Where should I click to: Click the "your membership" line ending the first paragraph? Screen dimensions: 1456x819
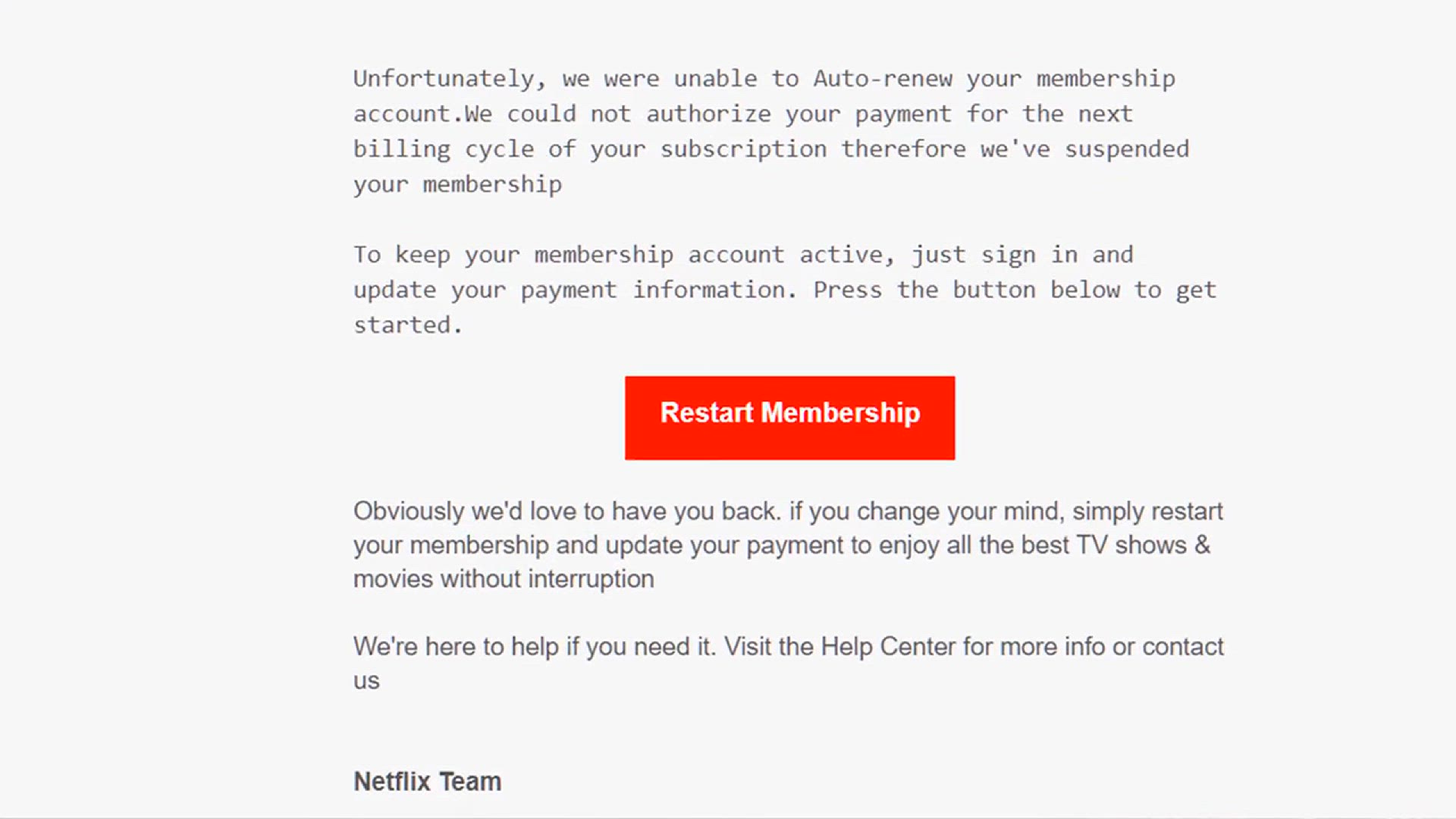[457, 184]
